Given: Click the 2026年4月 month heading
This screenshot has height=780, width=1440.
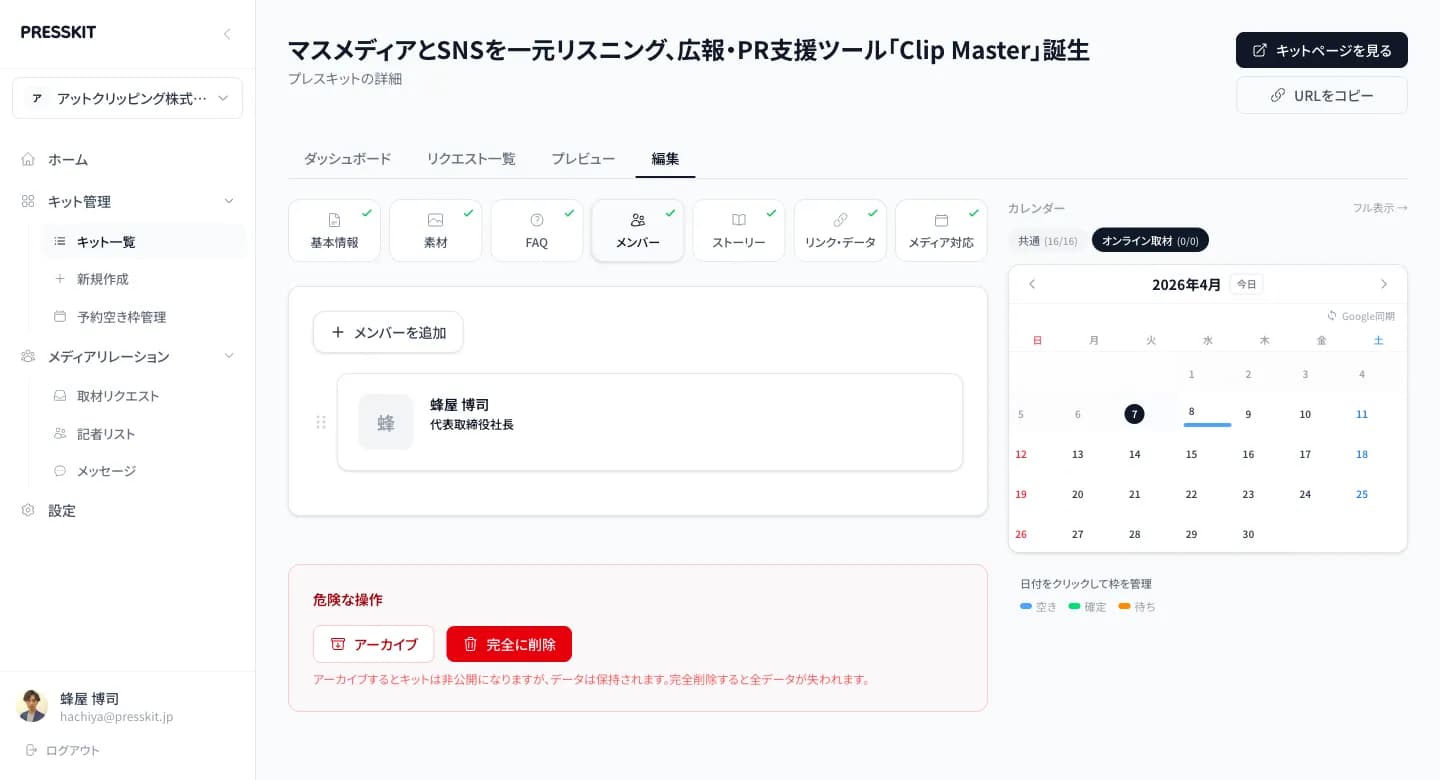Looking at the screenshot, I should click(x=1186, y=284).
